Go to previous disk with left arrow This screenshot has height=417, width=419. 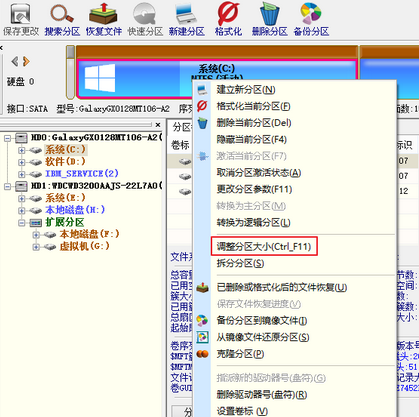[x=15, y=61]
